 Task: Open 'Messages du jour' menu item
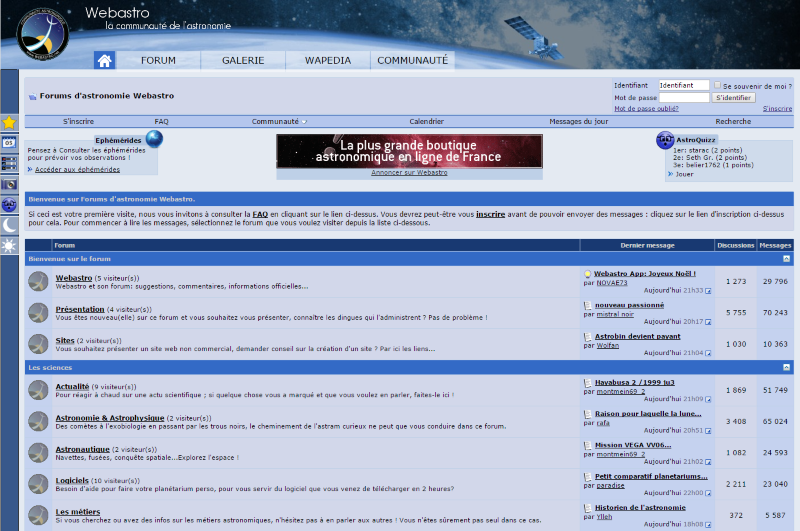pyautogui.click(x=579, y=121)
